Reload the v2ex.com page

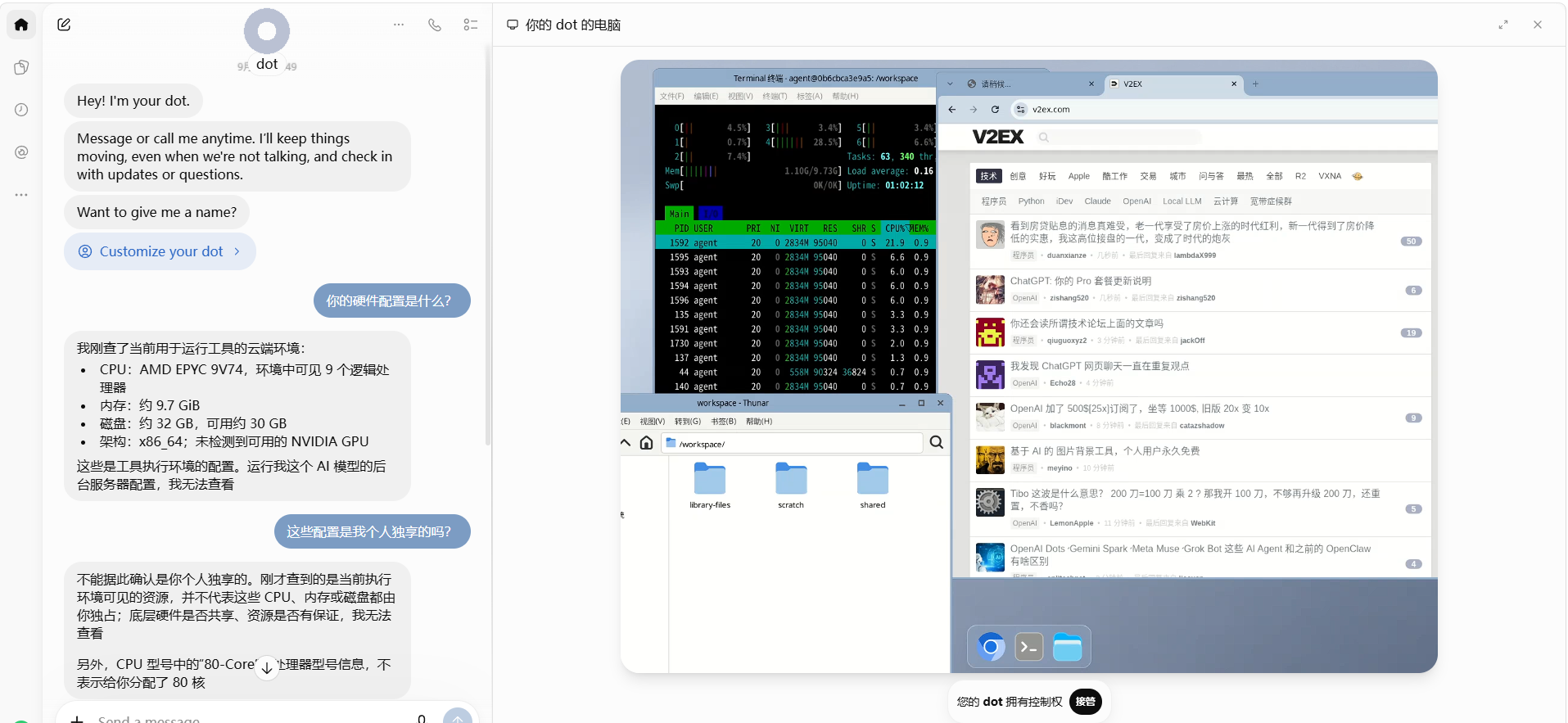995,110
